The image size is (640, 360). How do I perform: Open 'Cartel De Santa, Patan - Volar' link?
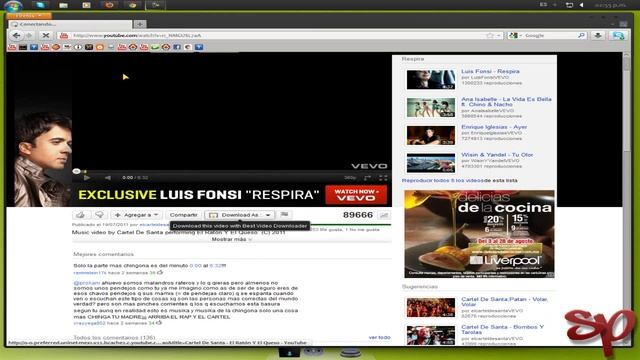(x=504, y=302)
